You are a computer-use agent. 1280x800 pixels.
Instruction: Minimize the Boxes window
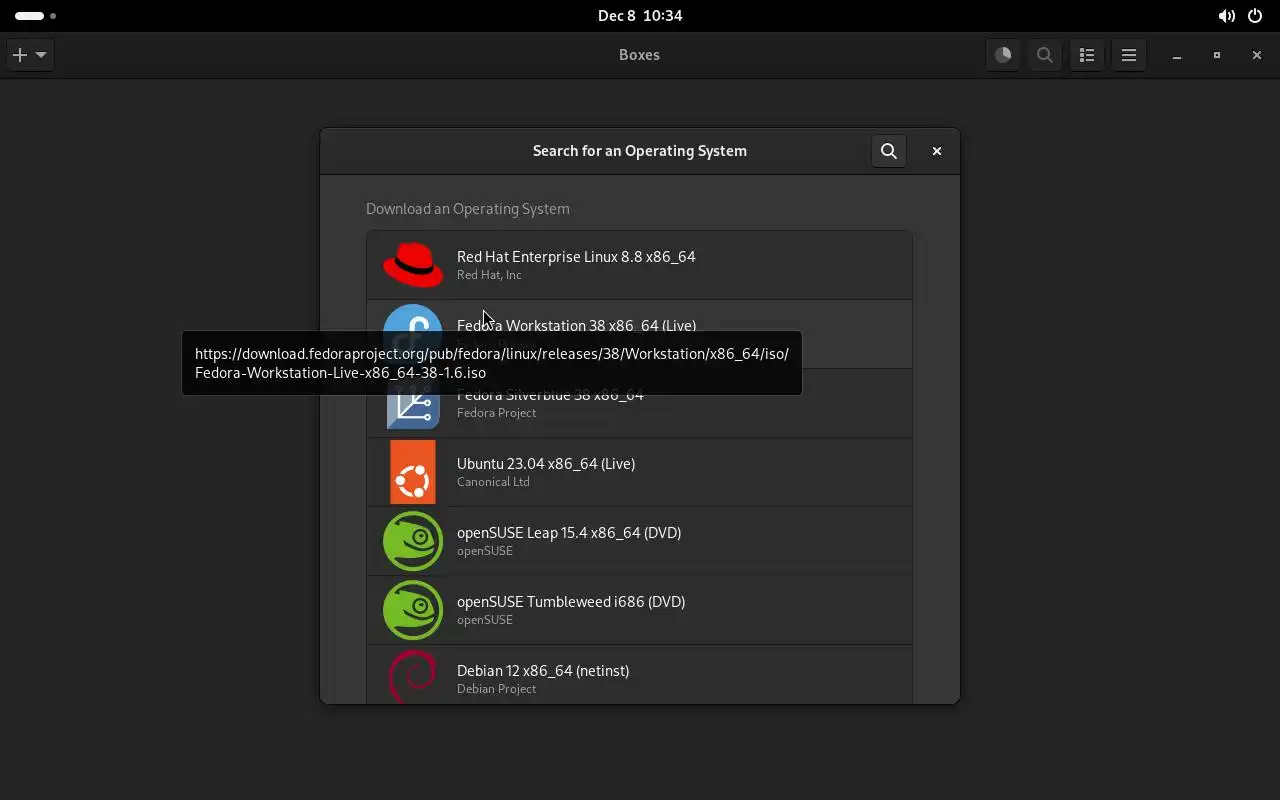1177,55
